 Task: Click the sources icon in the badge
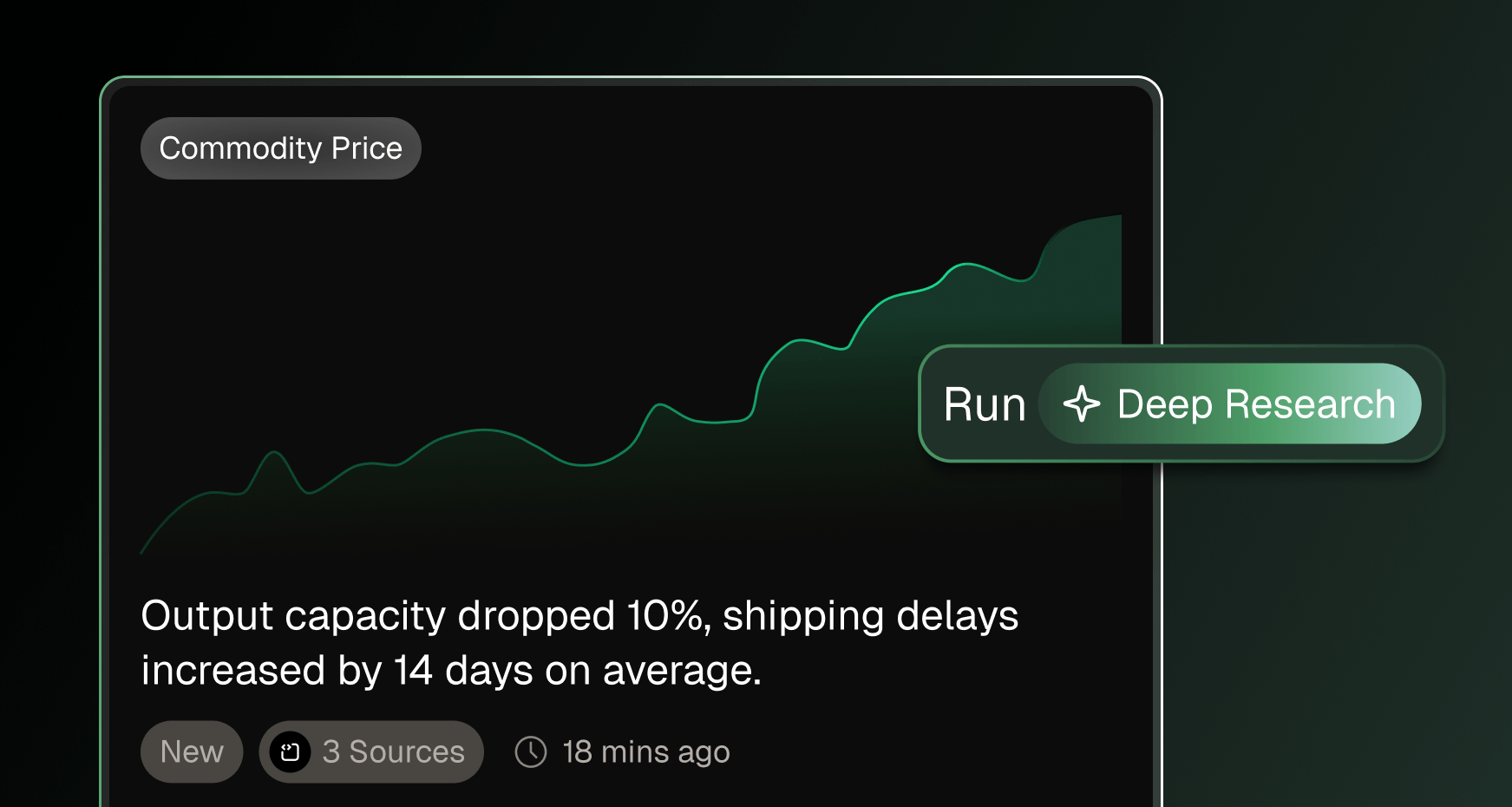pyautogui.click(x=290, y=751)
